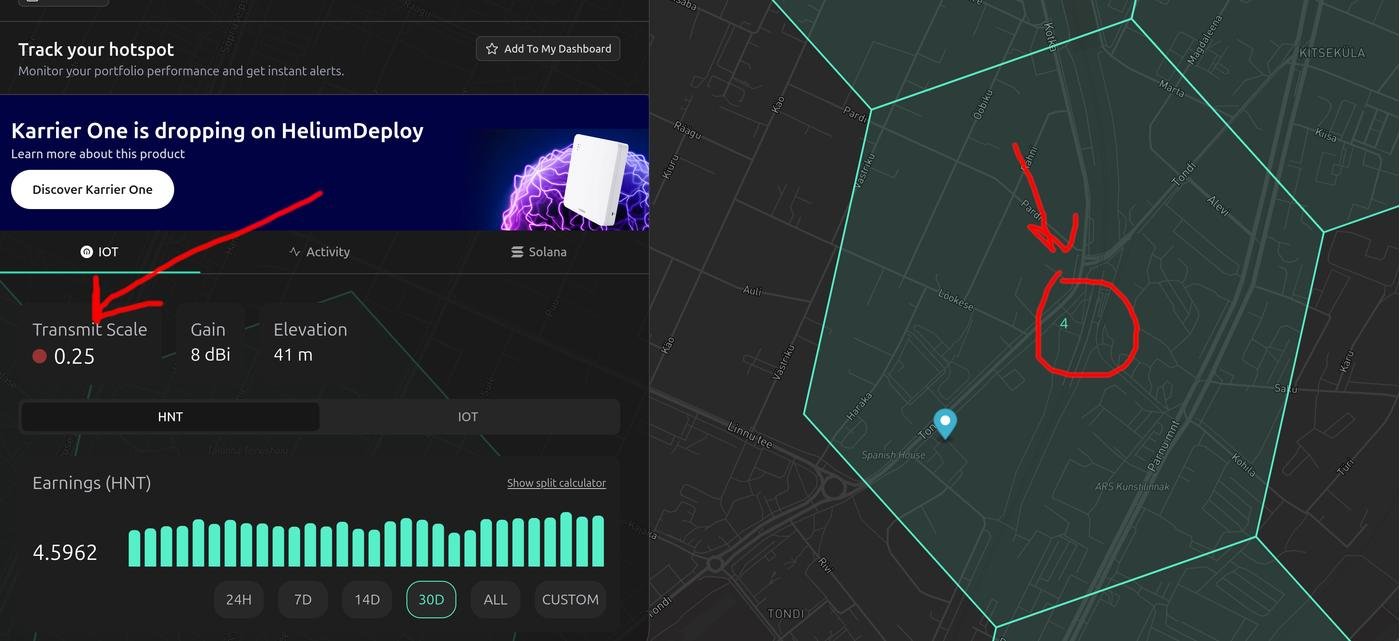The height and width of the screenshot is (641, 1400).
Task: Click the Gain 8 dBi value
Action: coord(210,354)
